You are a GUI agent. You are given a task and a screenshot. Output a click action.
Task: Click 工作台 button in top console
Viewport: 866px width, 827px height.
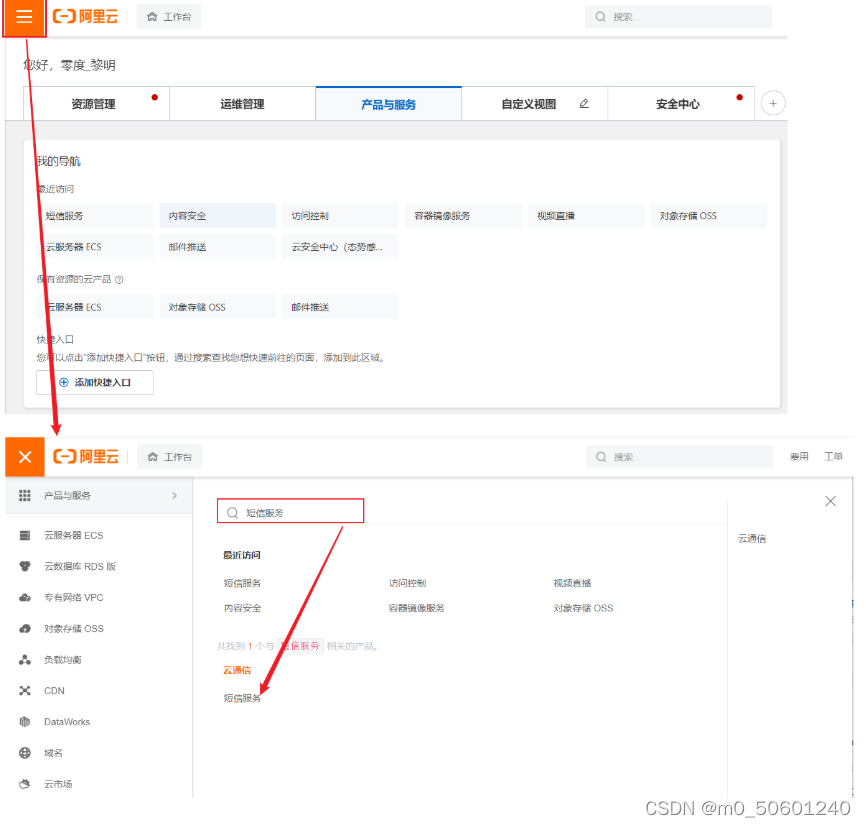[x=169, y=17]
